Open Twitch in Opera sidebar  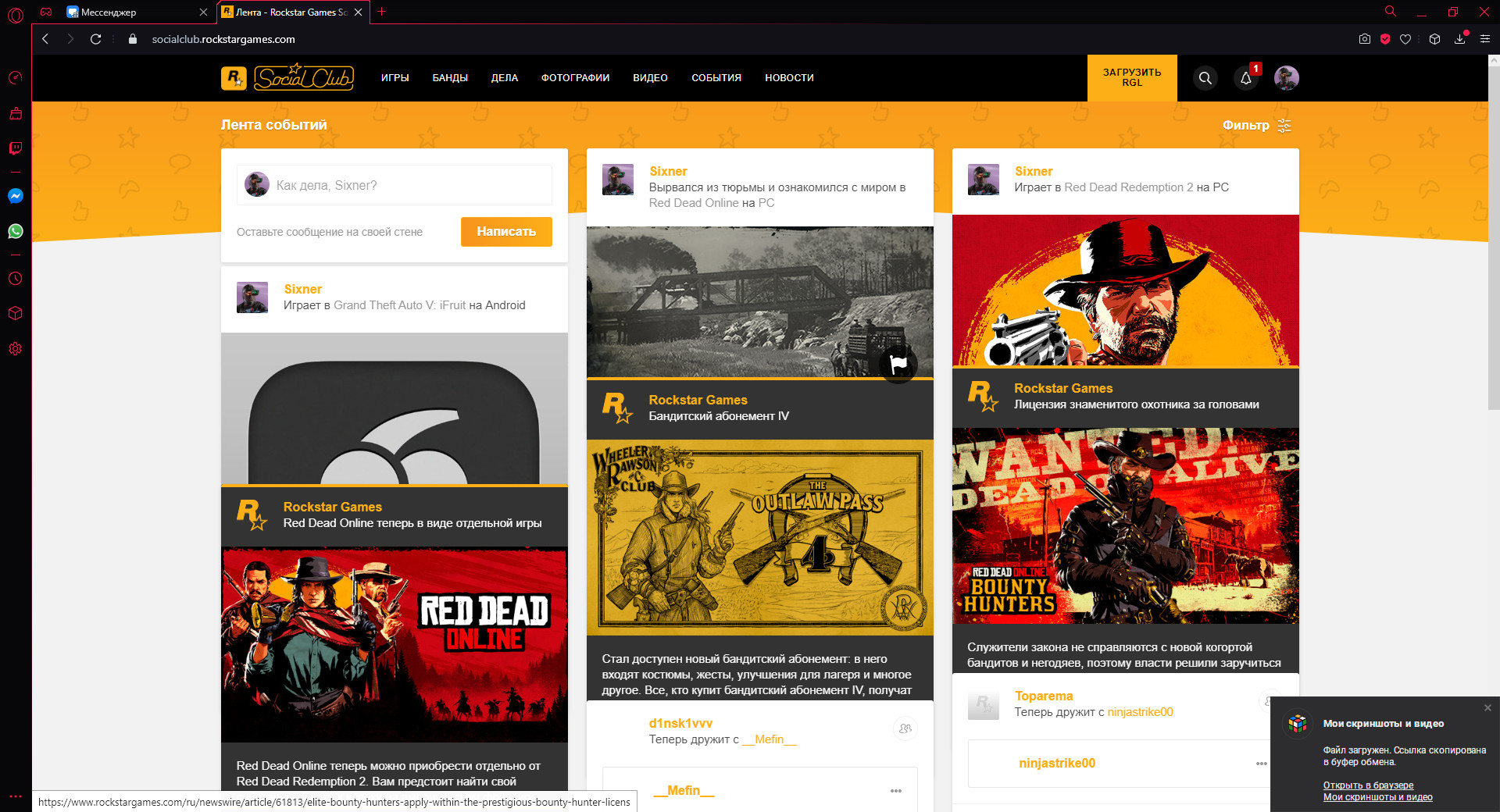[x=16, y=148]
